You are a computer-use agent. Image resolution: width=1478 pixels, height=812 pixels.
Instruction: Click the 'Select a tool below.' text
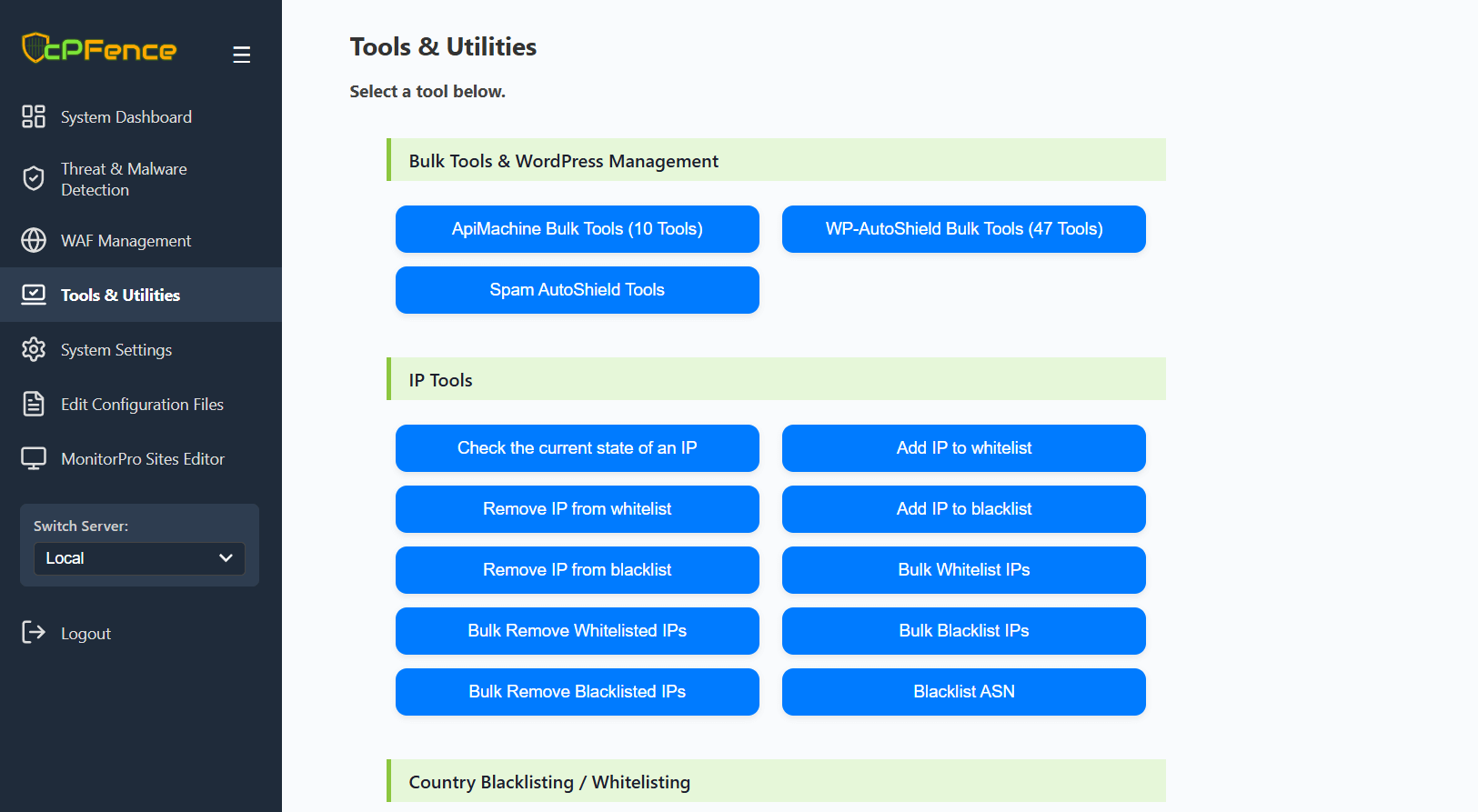point(427,92)
